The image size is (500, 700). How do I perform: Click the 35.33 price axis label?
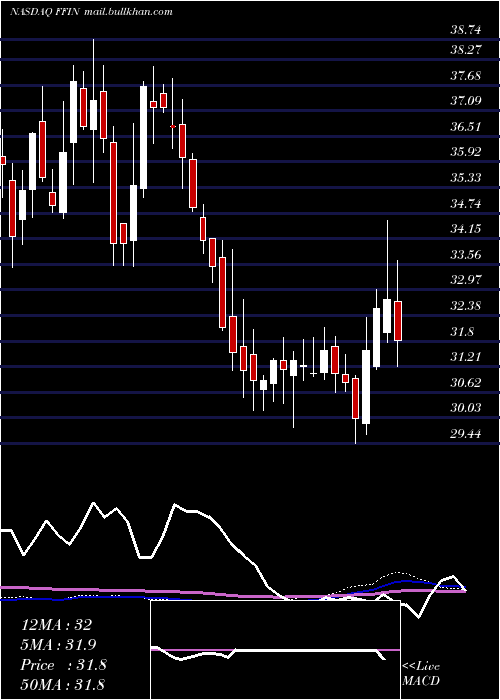[x=466, y=178]
